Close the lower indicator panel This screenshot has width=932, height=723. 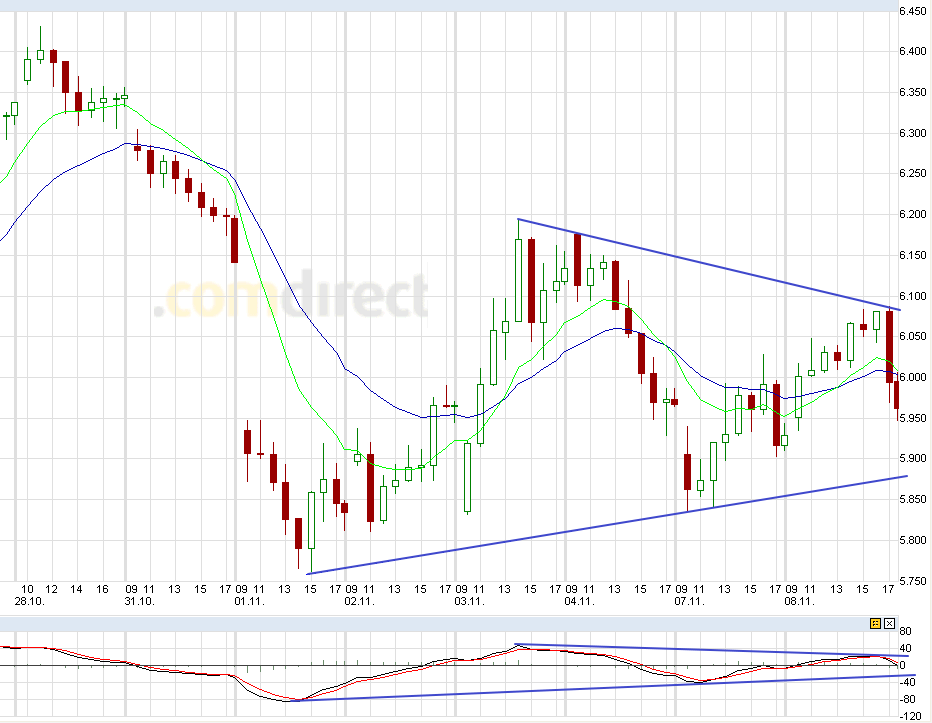click(889, 622)
